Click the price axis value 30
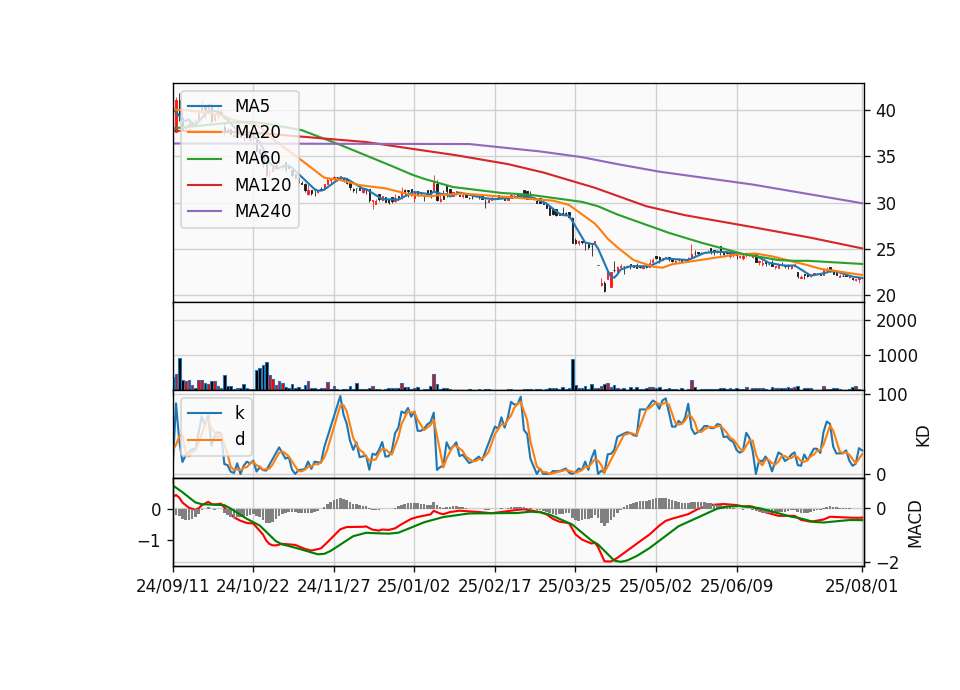 886,204
